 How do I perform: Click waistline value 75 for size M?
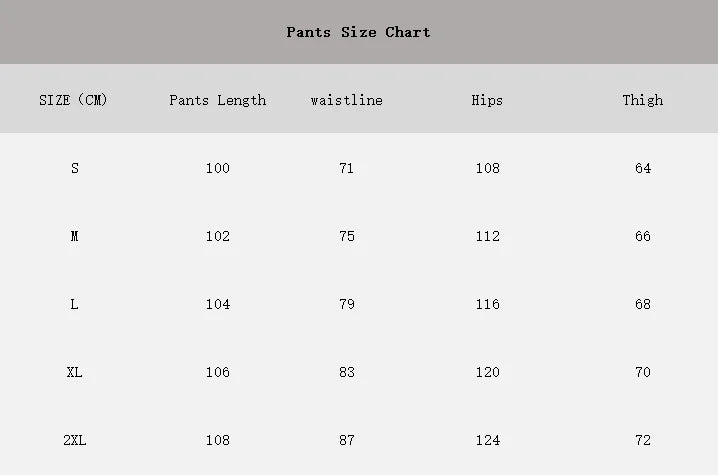point(347,236)
